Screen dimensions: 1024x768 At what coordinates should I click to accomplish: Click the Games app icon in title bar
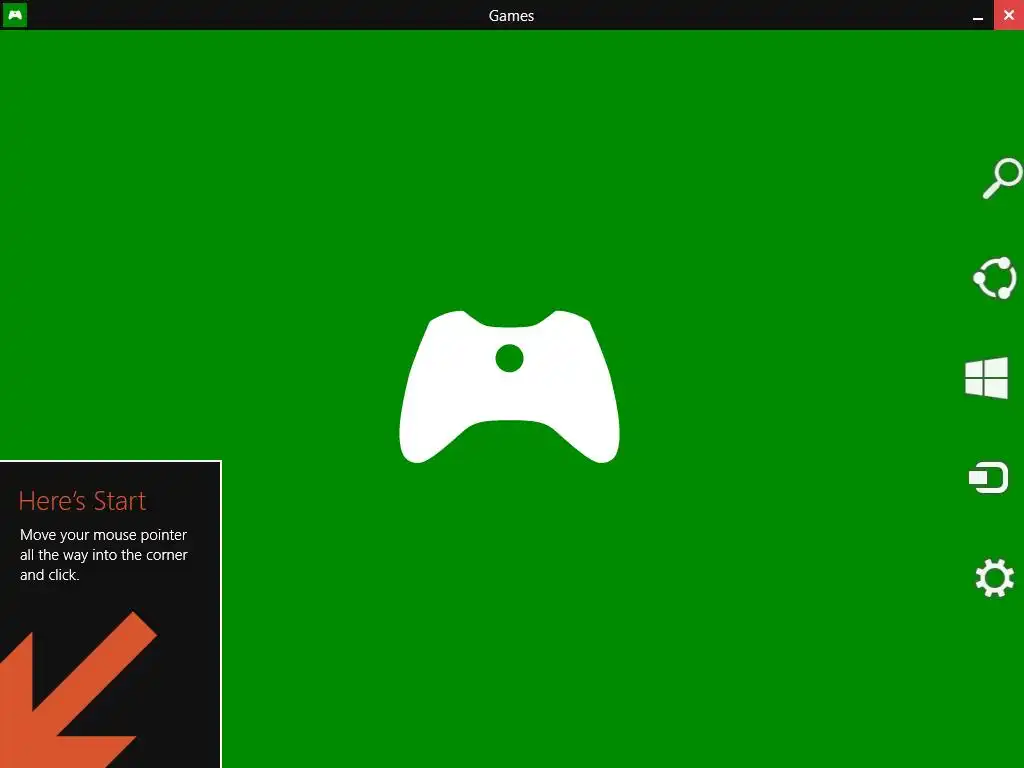pyautogui.click(x=14, y=14)
